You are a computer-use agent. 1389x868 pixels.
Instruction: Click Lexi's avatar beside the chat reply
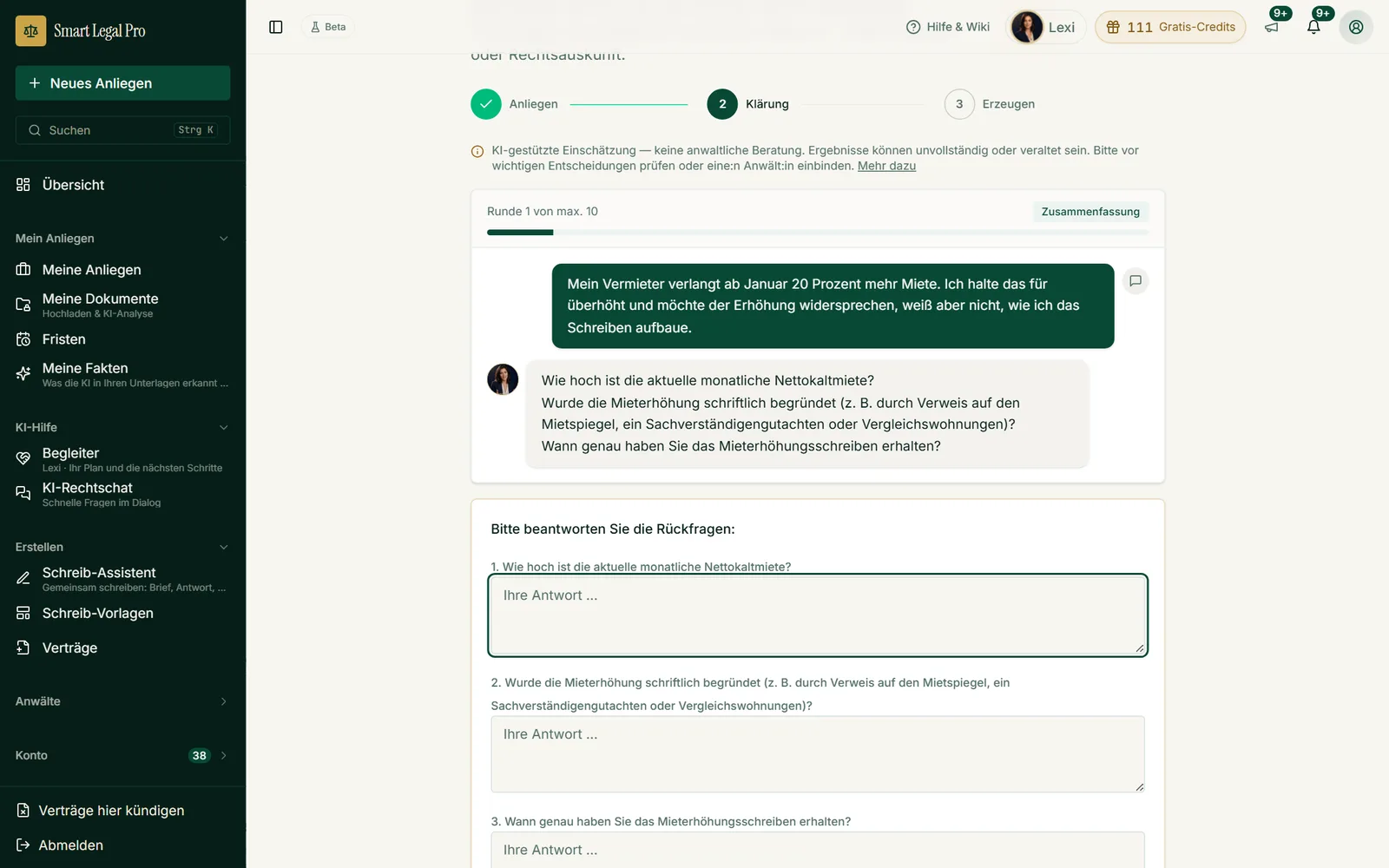click(x=503, y=379)
